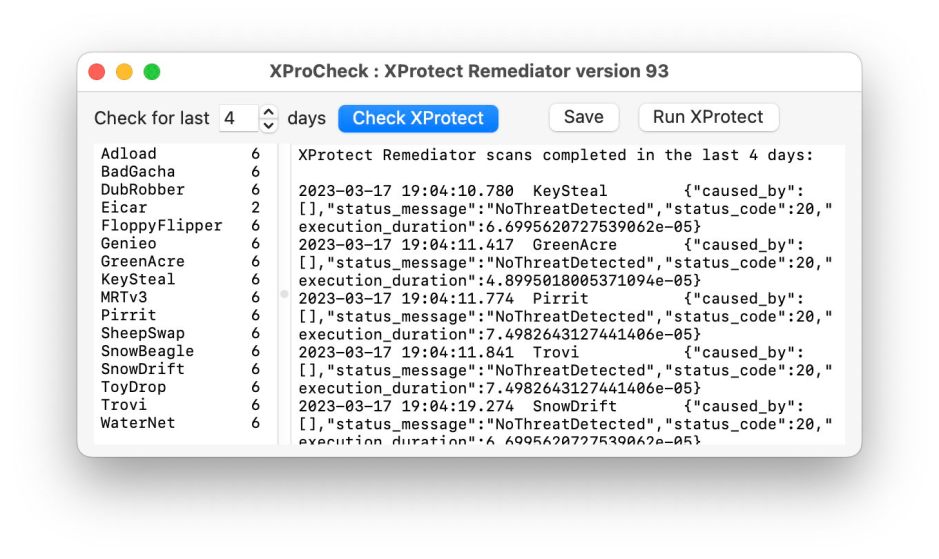
Task: Decrease days with the stepper down arrow
Action: point(269,125)
